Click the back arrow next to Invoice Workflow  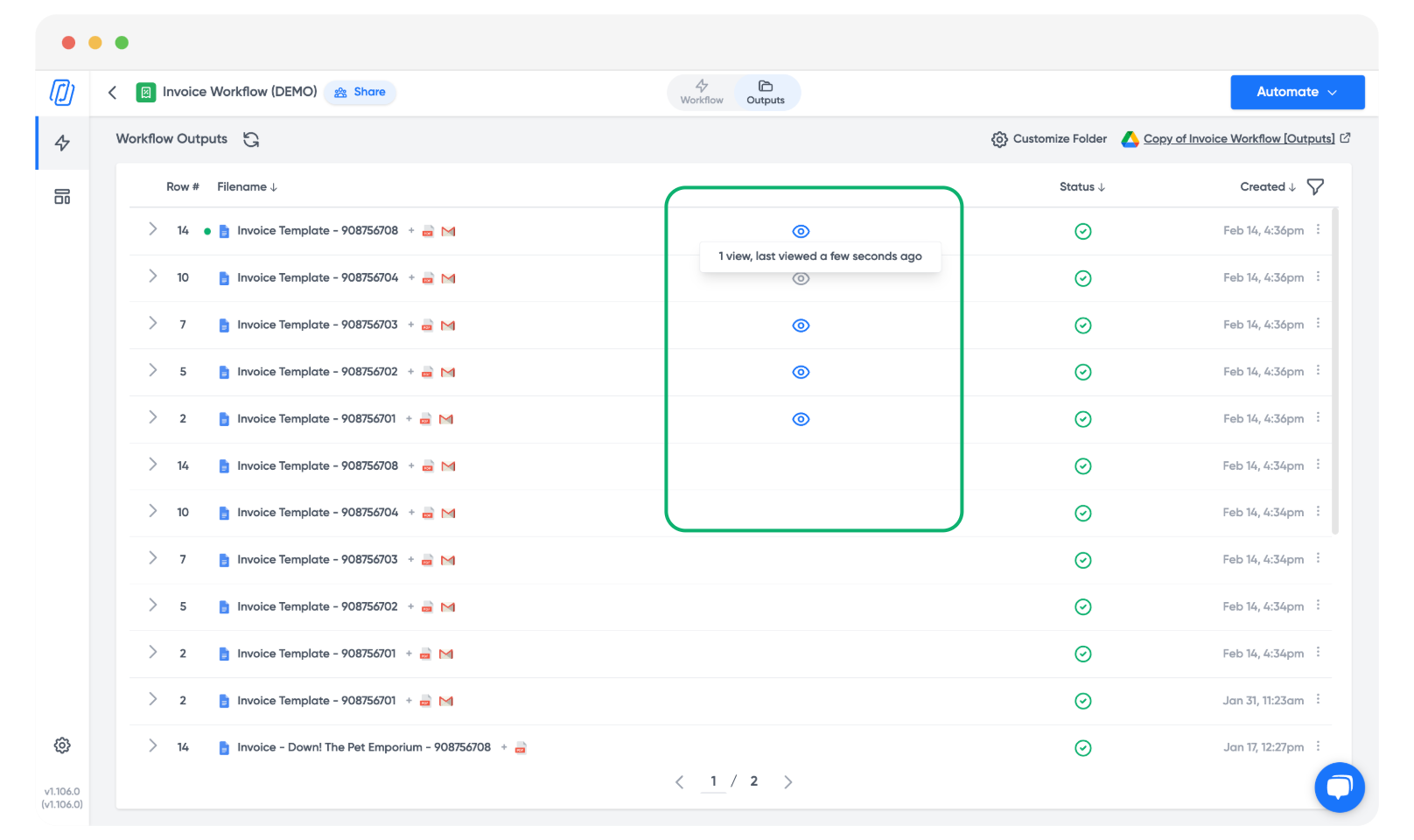pyautogui.click(x=112, y=93)
